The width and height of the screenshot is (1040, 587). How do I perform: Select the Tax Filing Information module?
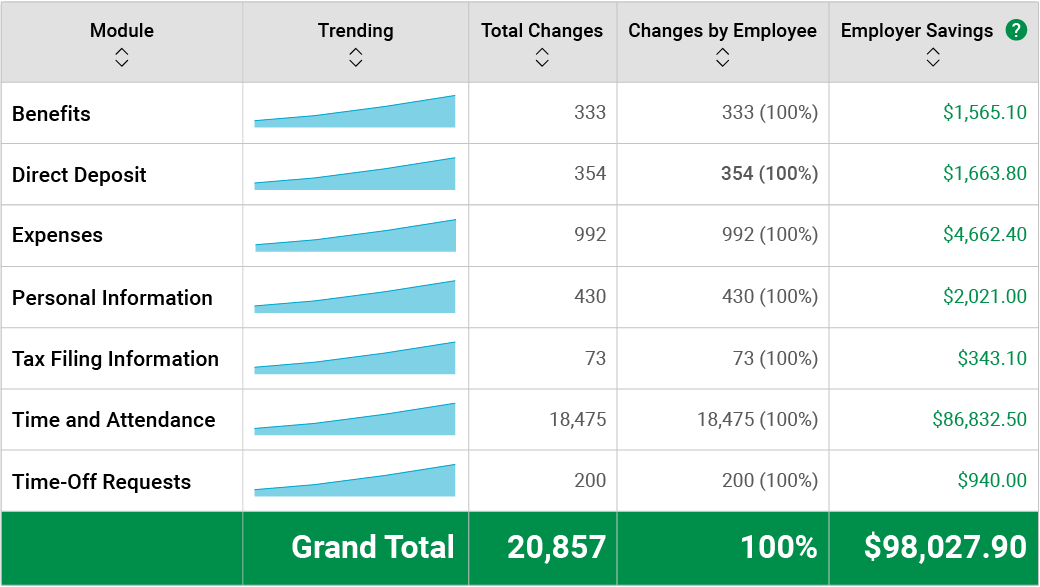[x=115, y=359]
